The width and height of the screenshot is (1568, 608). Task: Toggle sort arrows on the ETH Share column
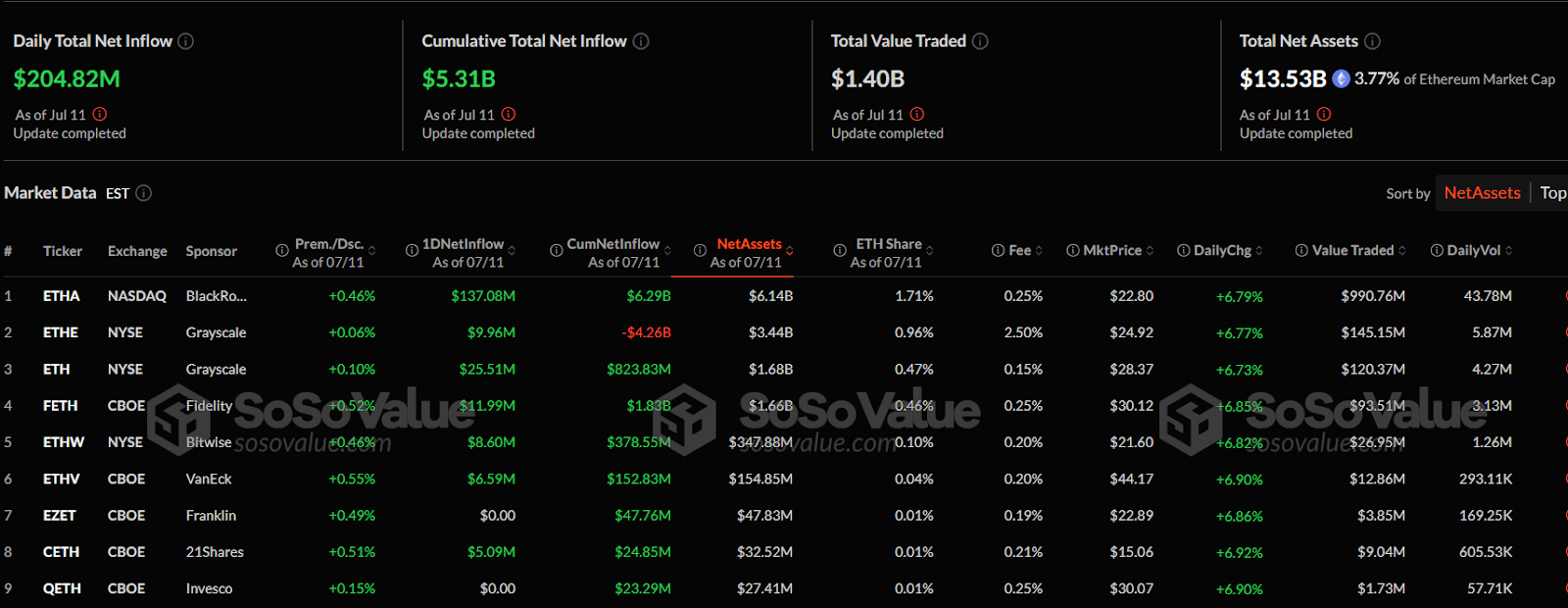click(930, 251)
